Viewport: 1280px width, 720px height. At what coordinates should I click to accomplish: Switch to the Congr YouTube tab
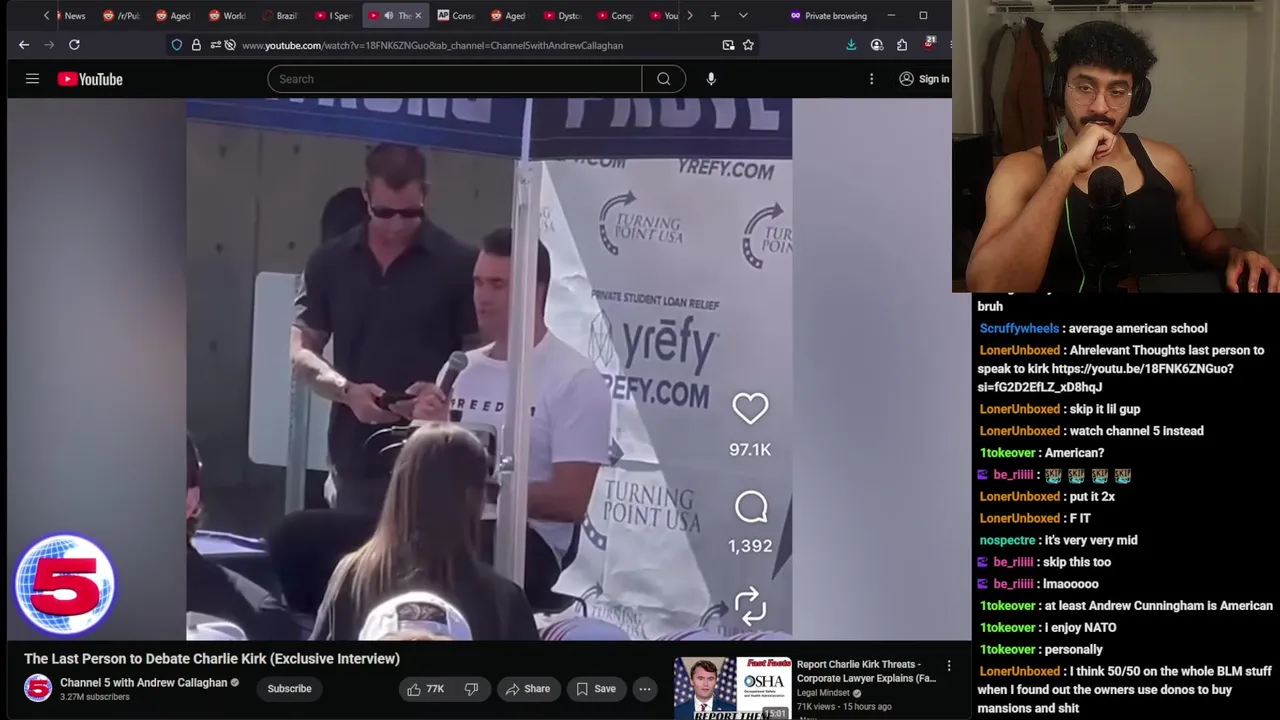(x=614, y=16)
